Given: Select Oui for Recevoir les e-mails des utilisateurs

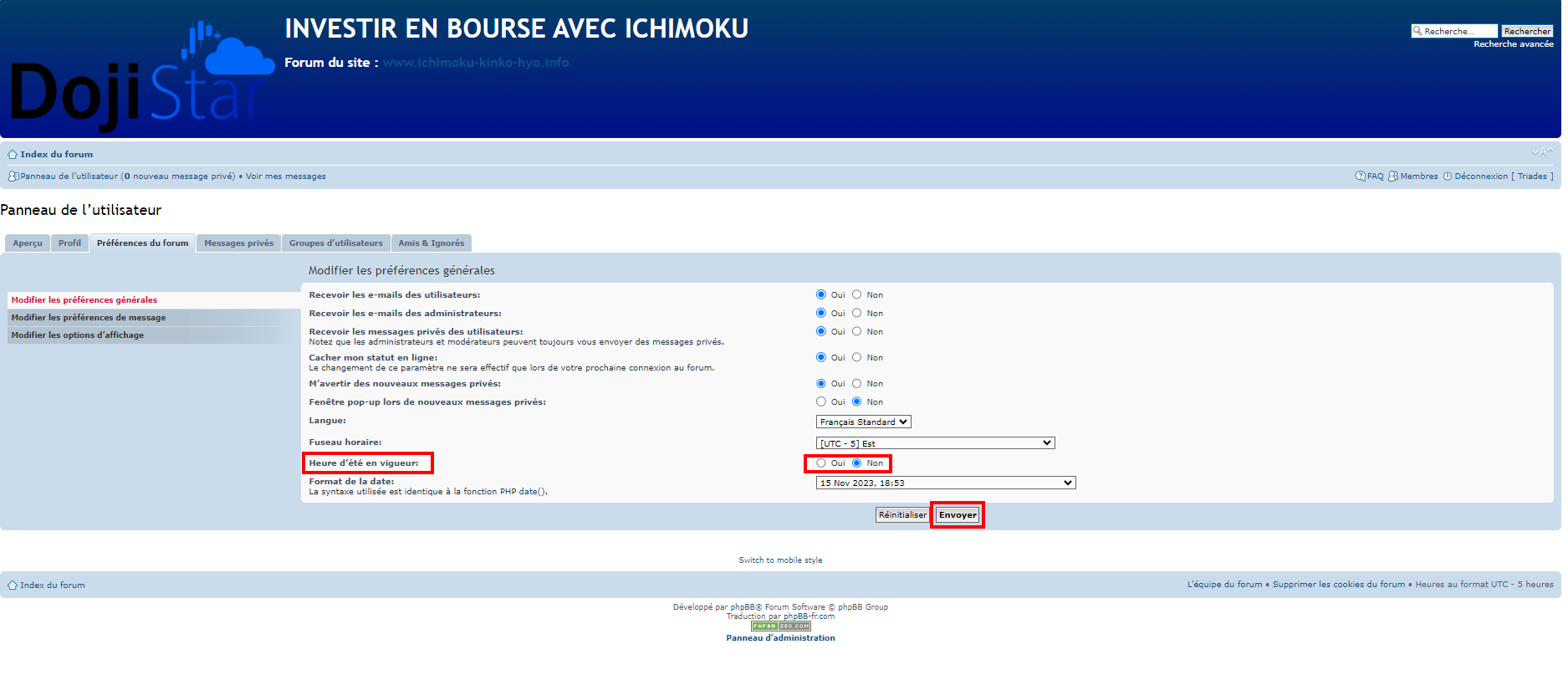Looking at the screenshot, I should (821, 295).
